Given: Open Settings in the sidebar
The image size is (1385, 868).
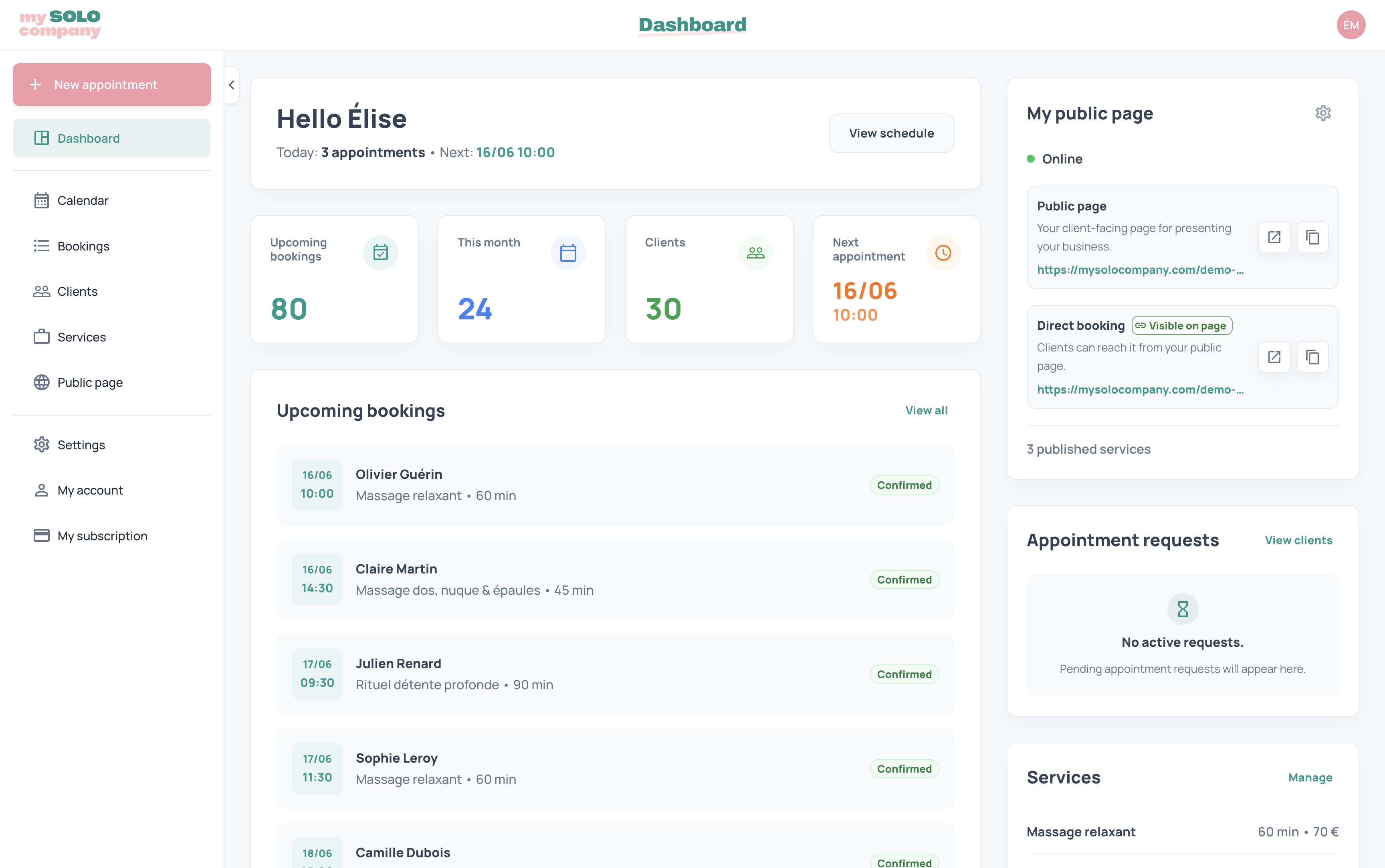Looking at the screenshot, I should [x=111, y=445].
